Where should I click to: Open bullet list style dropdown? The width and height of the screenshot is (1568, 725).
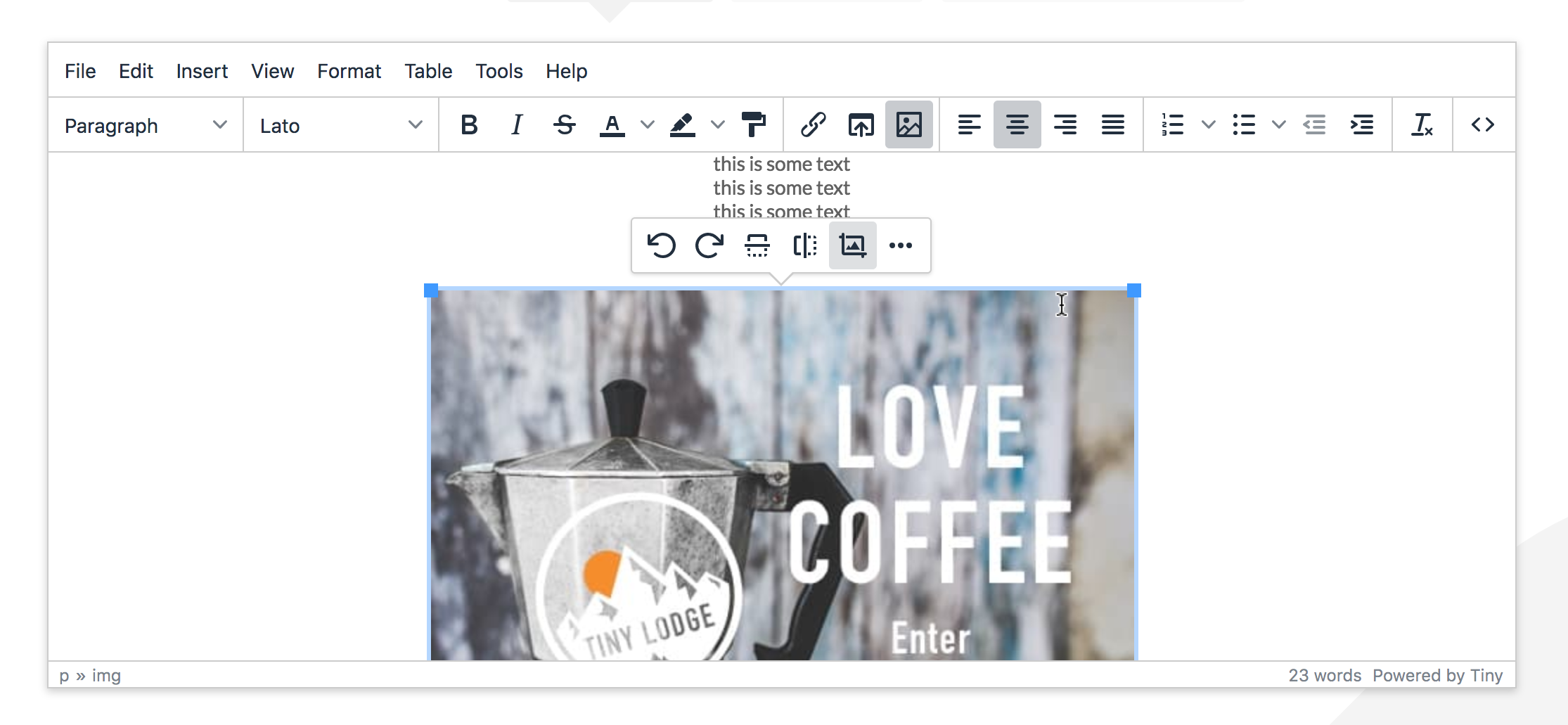click(1279, 125)
